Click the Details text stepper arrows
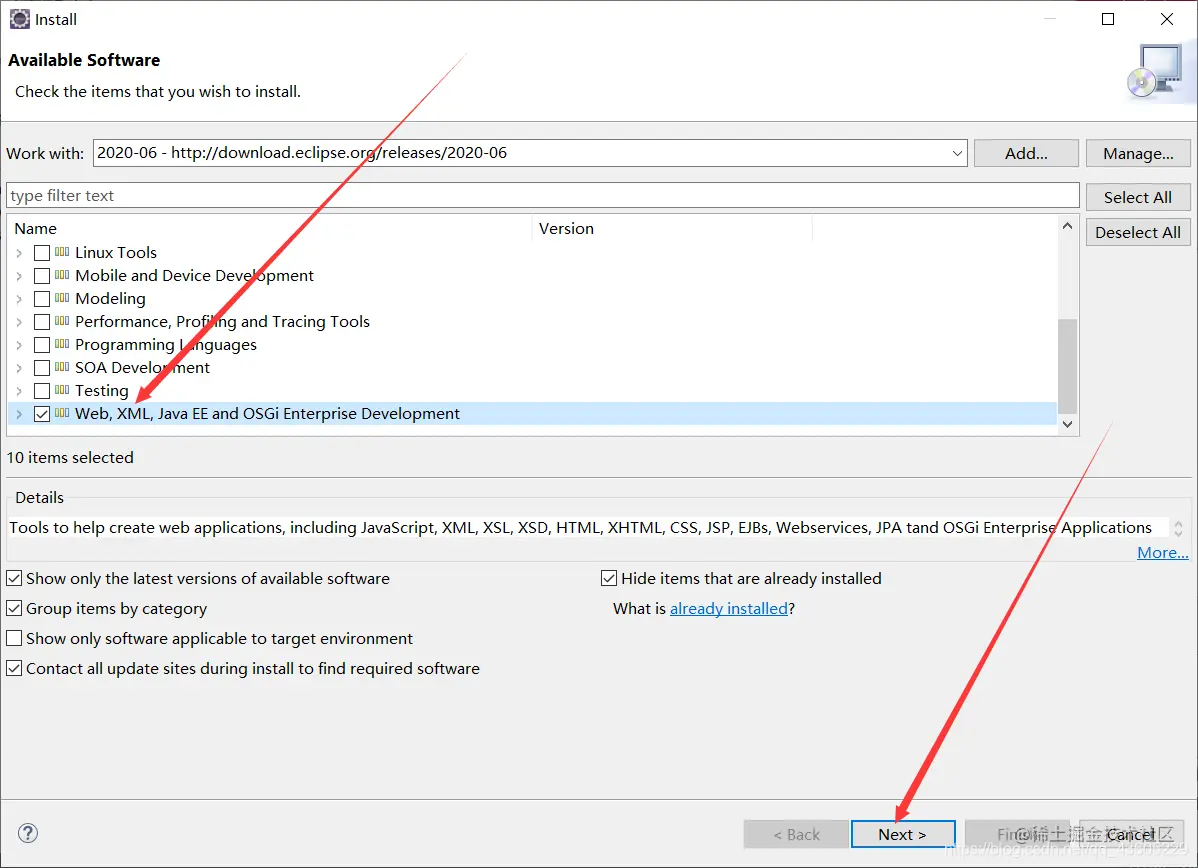 (x=1178, y=528)
